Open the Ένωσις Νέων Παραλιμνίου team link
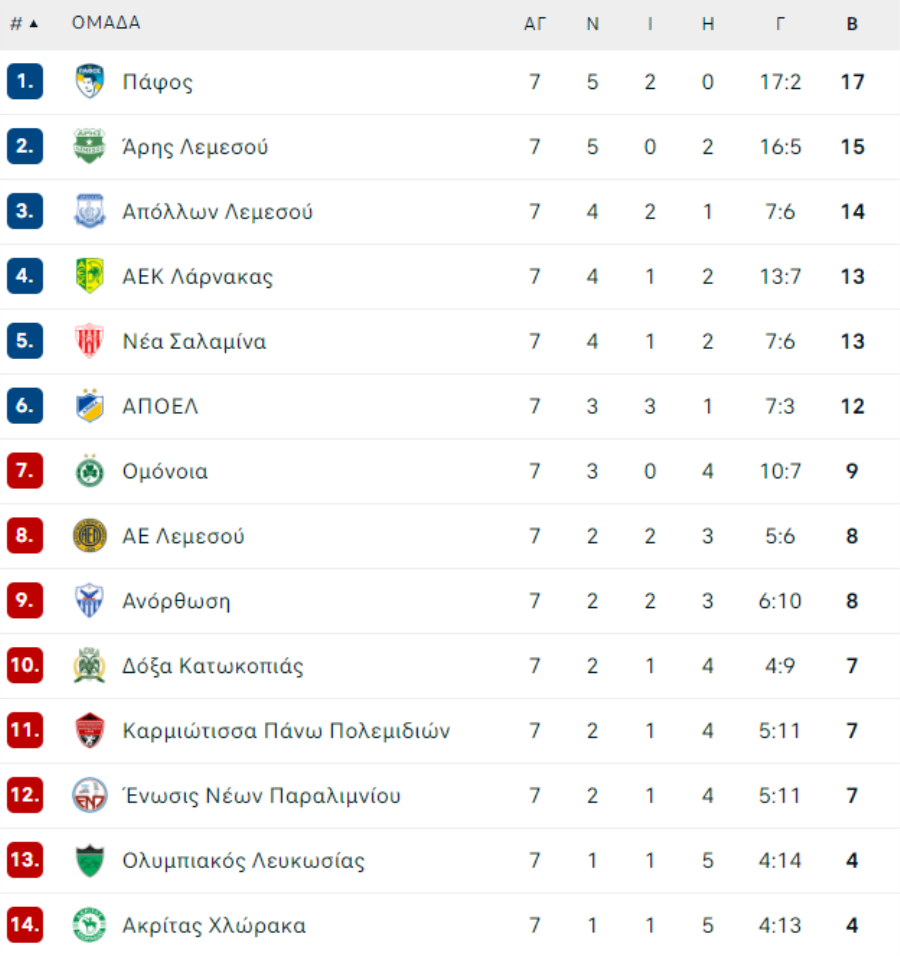 point(262,796)
